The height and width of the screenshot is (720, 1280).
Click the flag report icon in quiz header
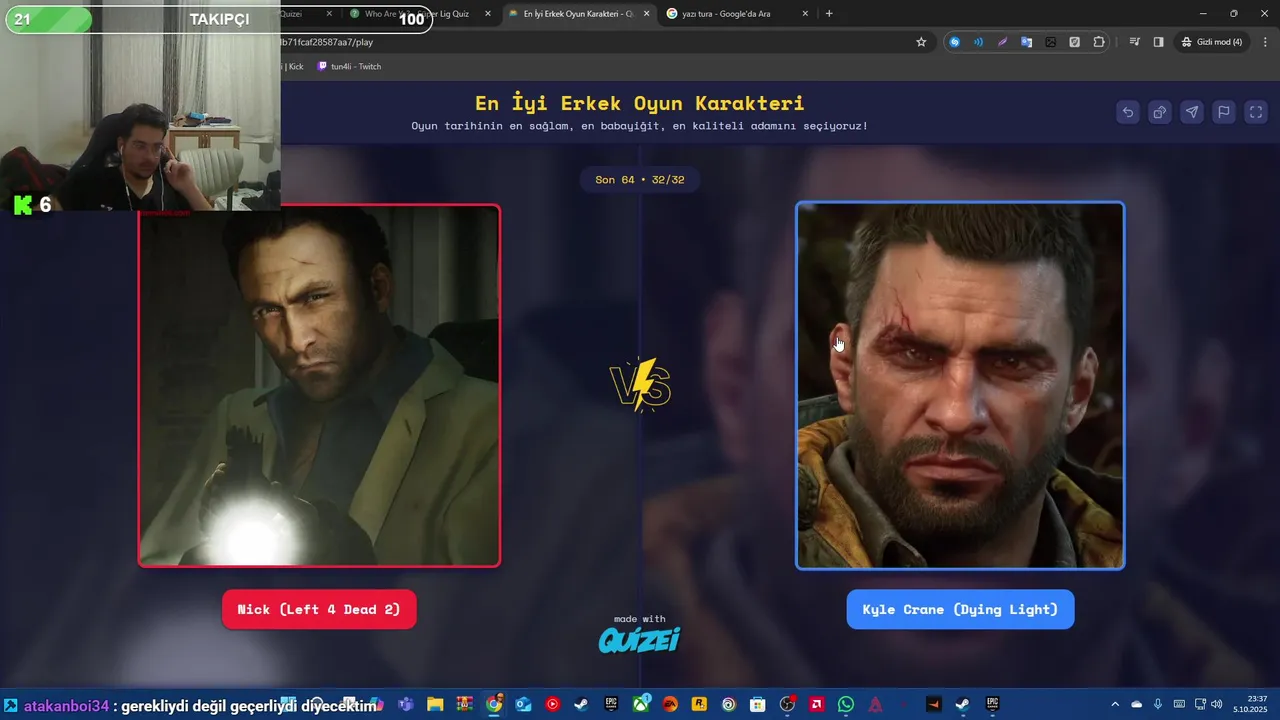[1224, 112]
